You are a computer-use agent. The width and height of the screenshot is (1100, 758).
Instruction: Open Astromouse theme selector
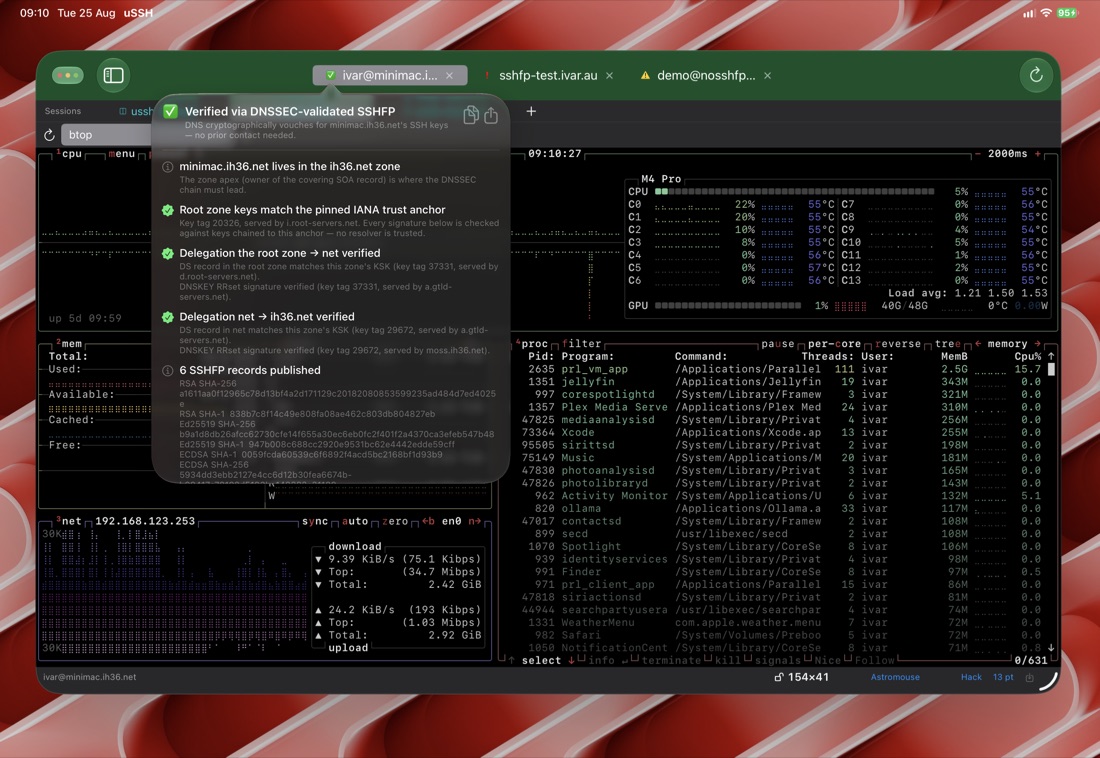pos(895,677)
